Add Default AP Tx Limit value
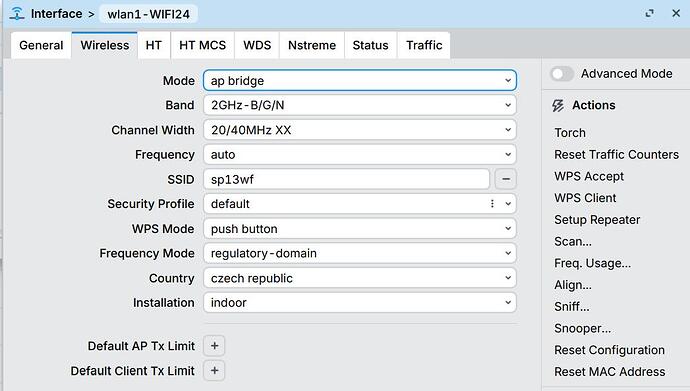Screen dimensions: 690x391 [x=214, y=346]
